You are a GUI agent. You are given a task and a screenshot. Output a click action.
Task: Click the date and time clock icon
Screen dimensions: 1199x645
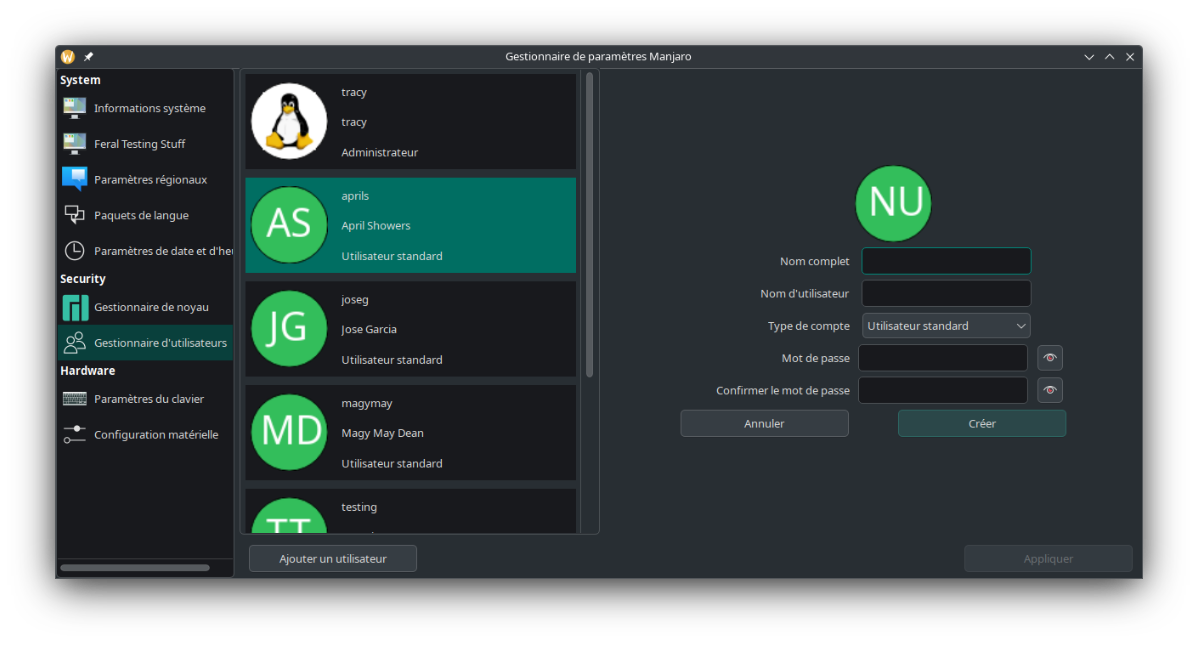pos(74,251)
